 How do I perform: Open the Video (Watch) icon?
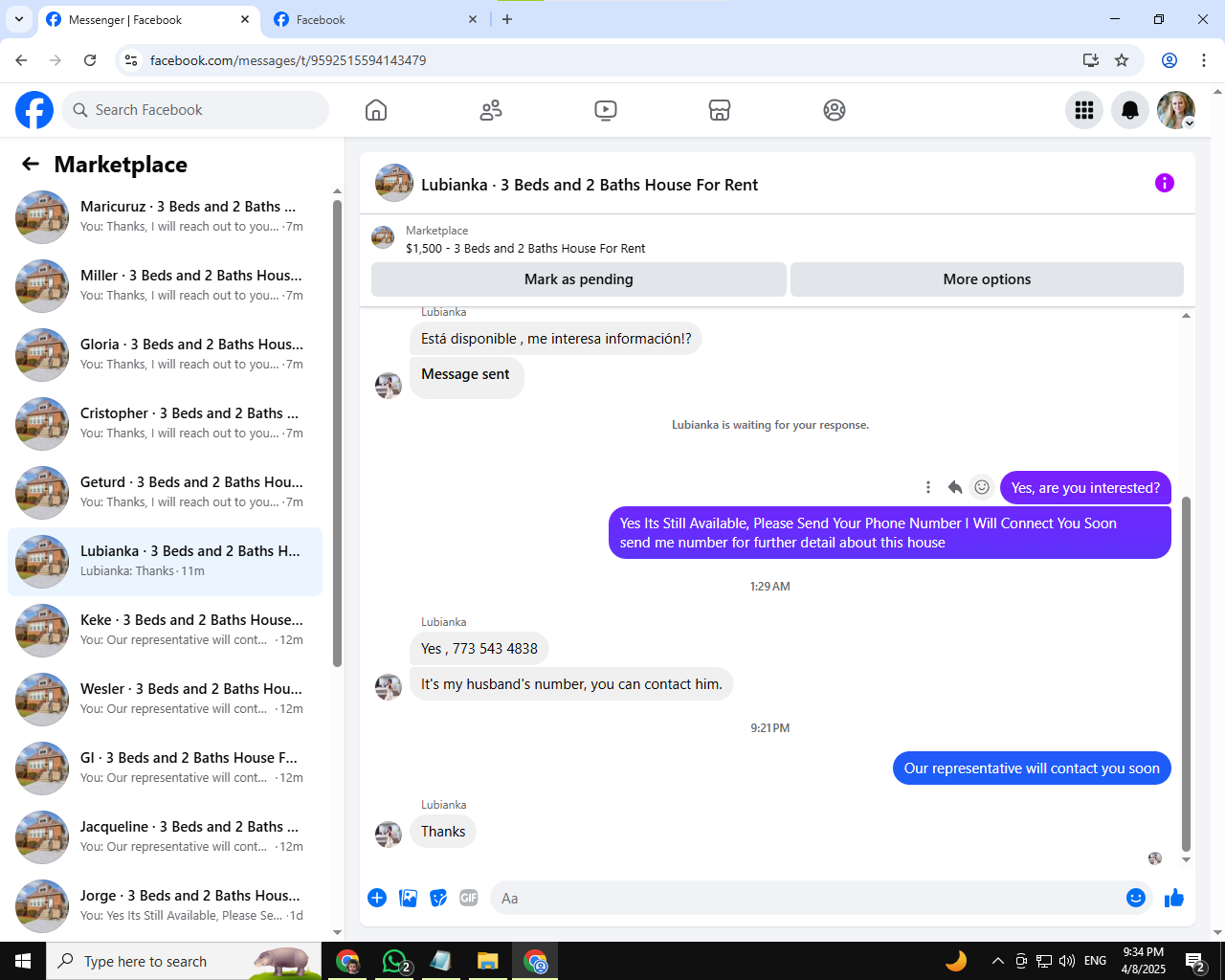[x=606, y=110]
